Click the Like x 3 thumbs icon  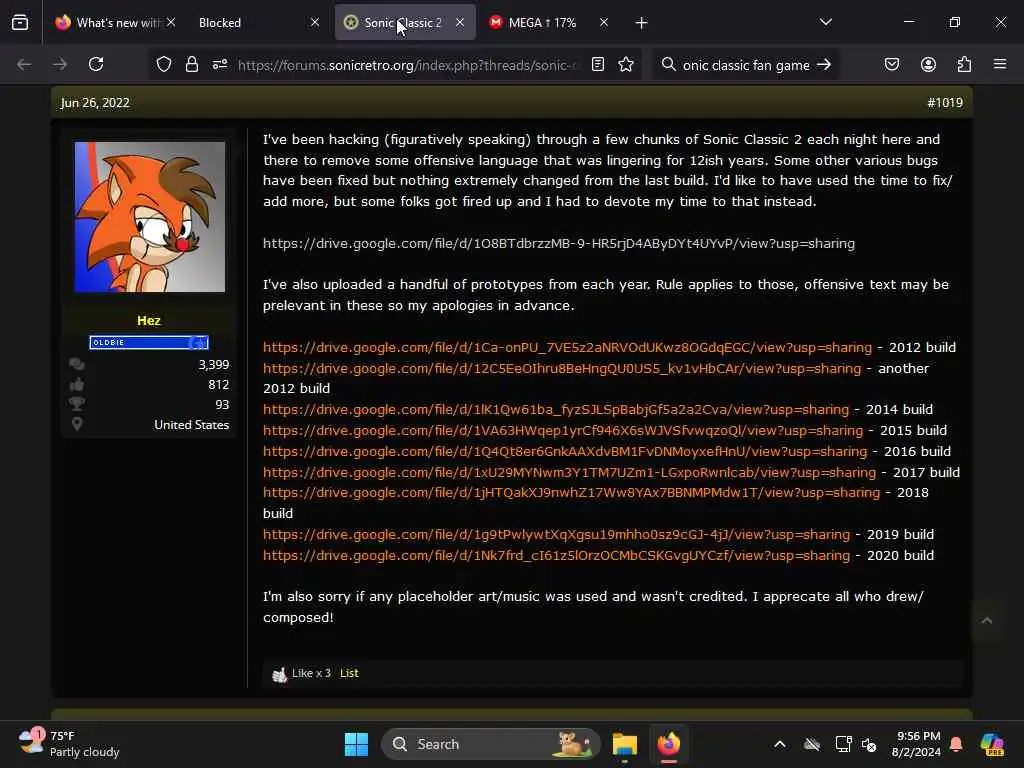pos(280,674)
